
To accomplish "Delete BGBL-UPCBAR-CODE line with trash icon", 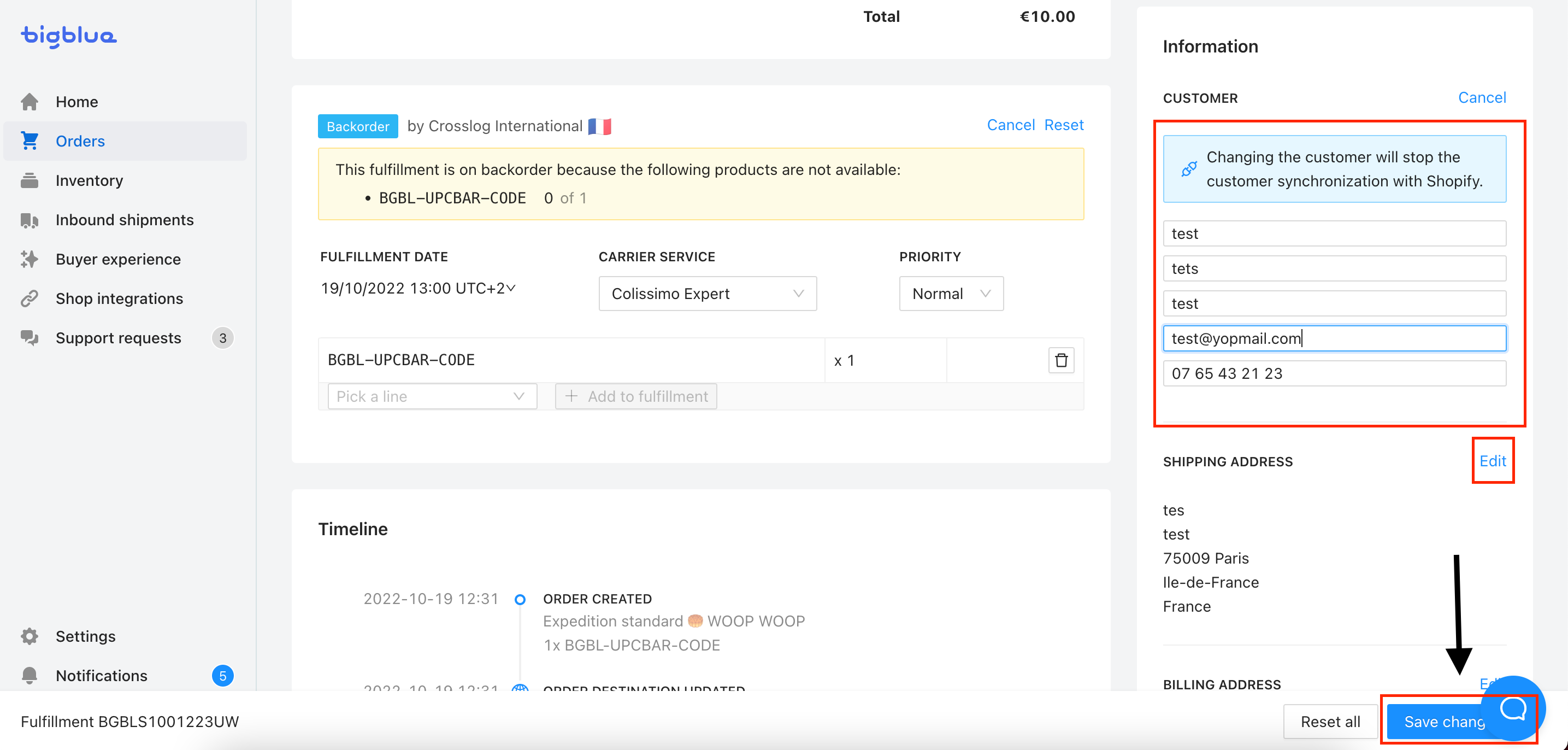I will [1061, 360].
